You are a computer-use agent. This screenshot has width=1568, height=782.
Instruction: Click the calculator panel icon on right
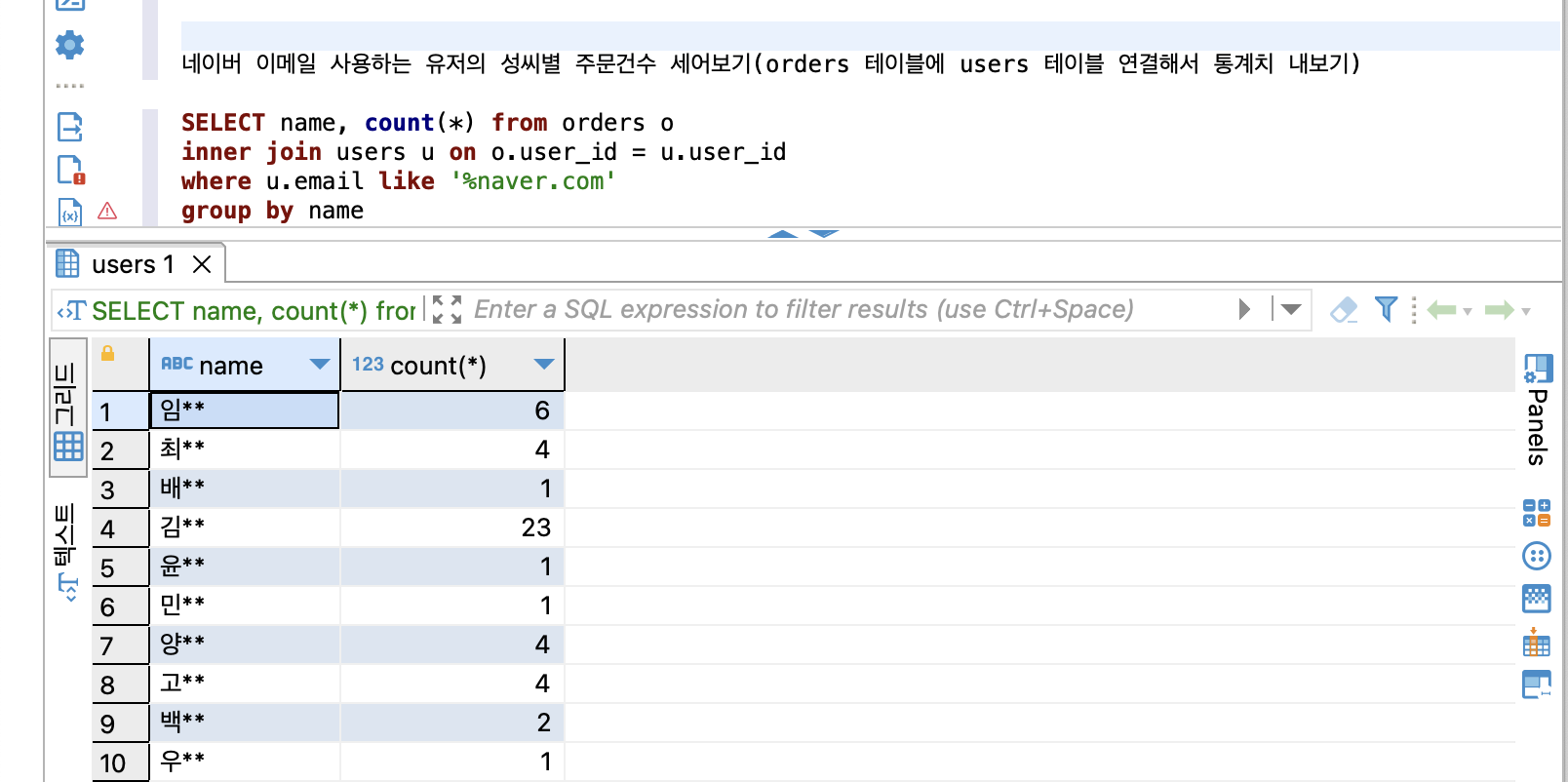[1537, 513]
